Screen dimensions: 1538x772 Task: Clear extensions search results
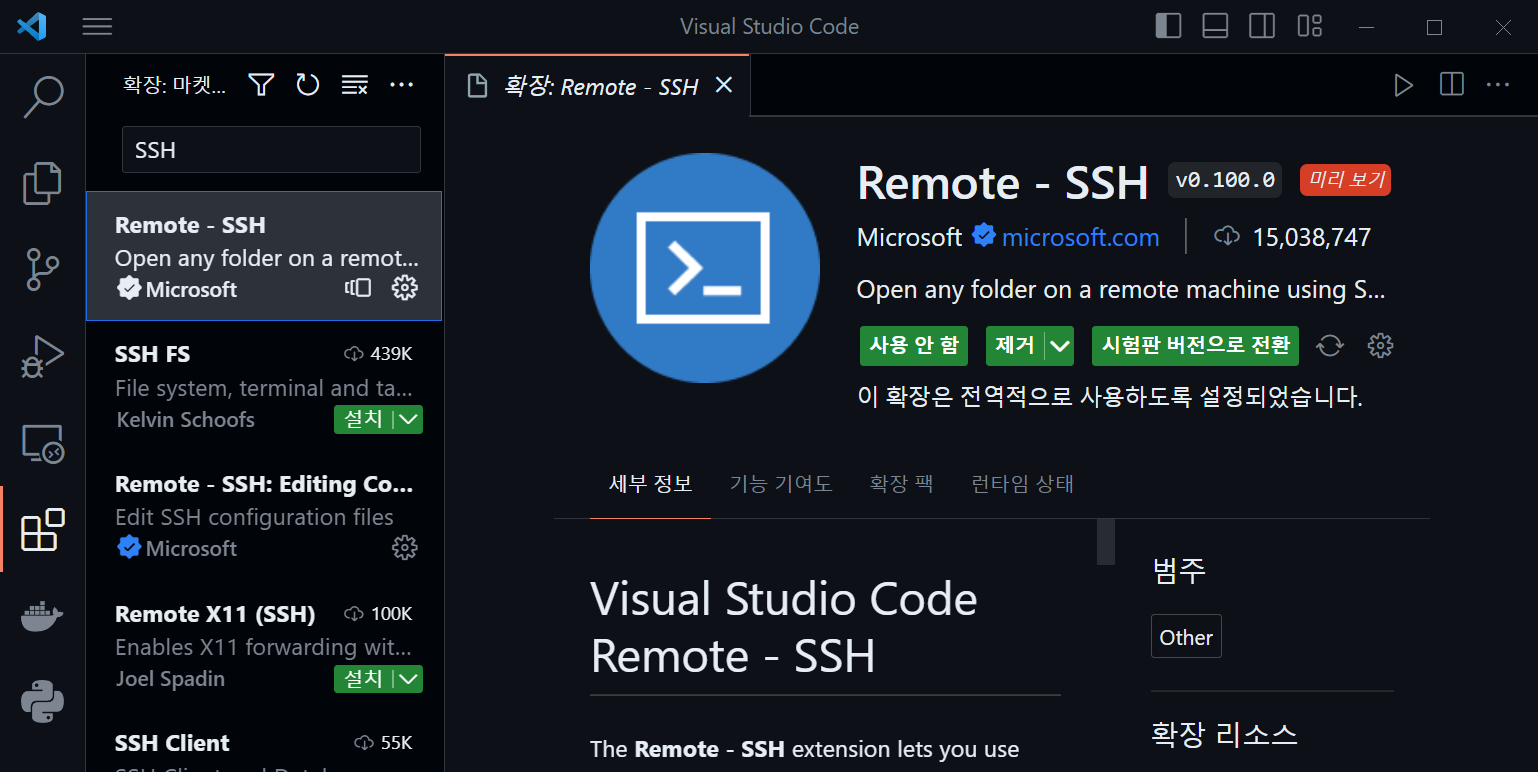click(354, 85)
